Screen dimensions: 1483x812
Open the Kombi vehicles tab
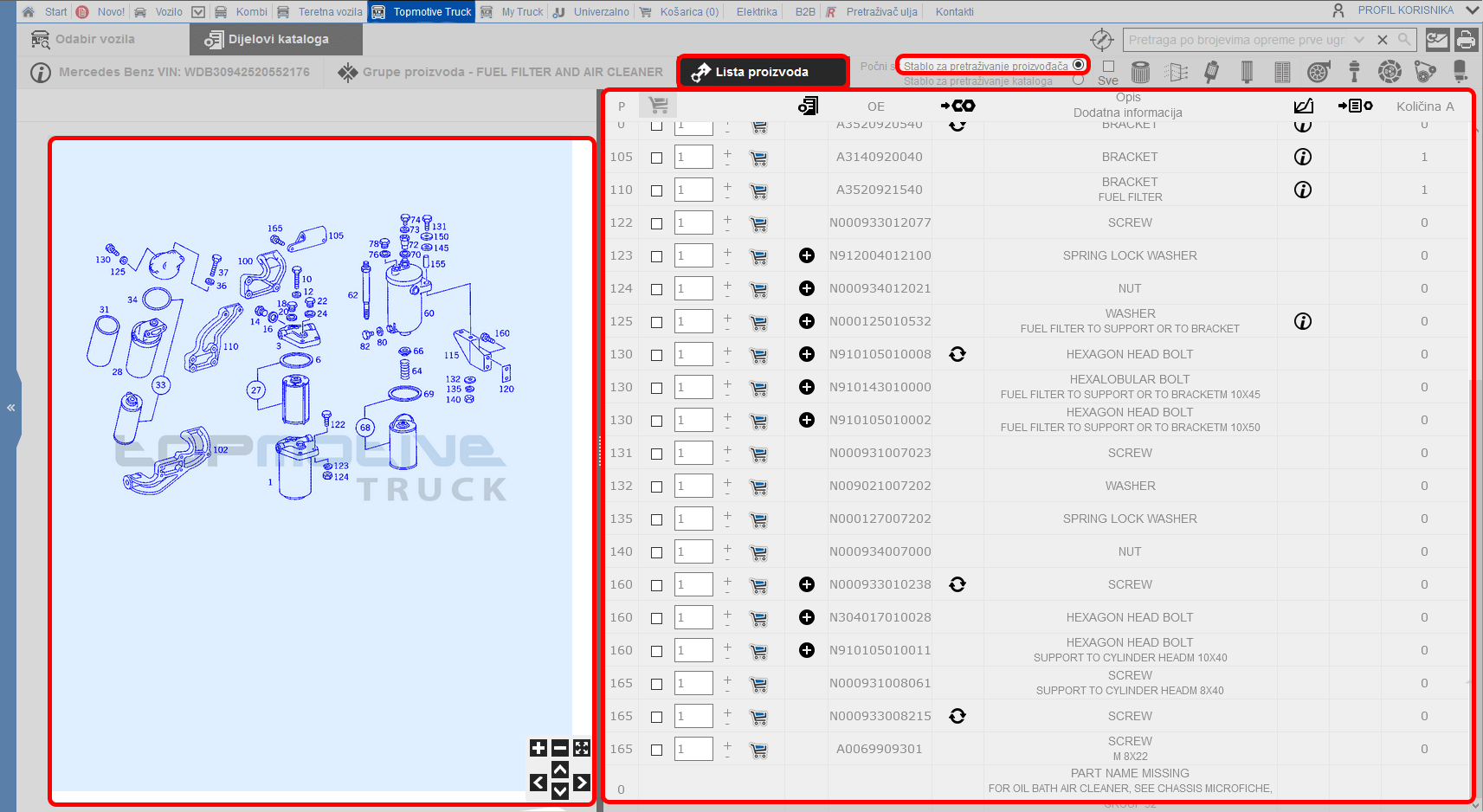[242, 12]
